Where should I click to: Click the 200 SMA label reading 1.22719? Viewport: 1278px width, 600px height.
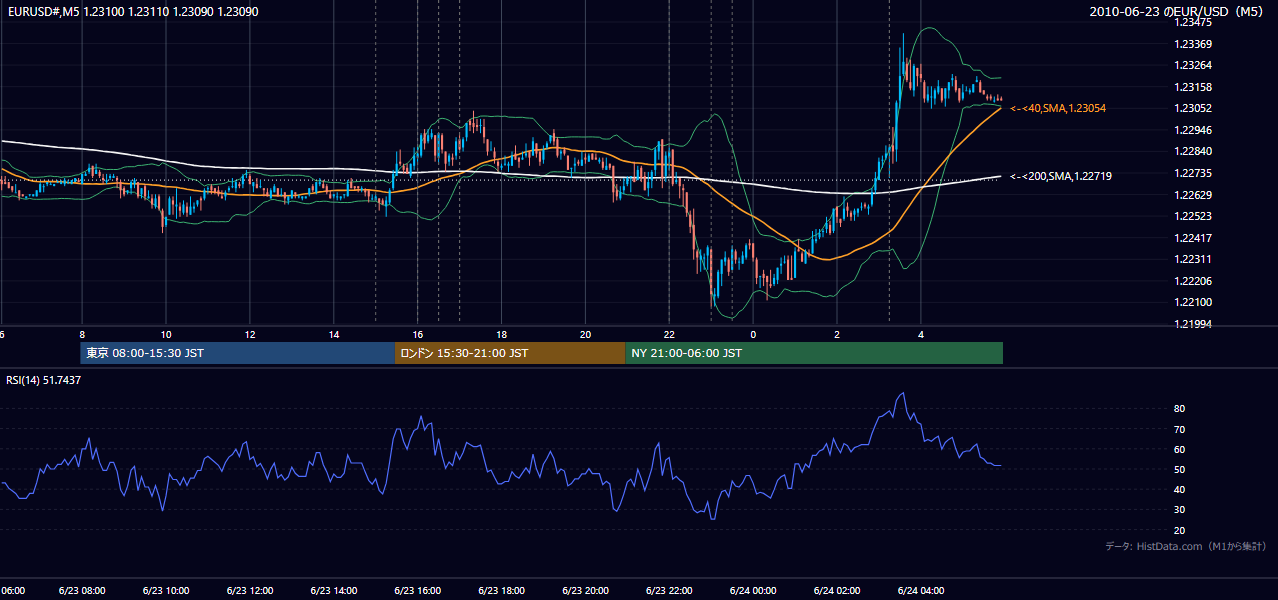[1061, 176]
